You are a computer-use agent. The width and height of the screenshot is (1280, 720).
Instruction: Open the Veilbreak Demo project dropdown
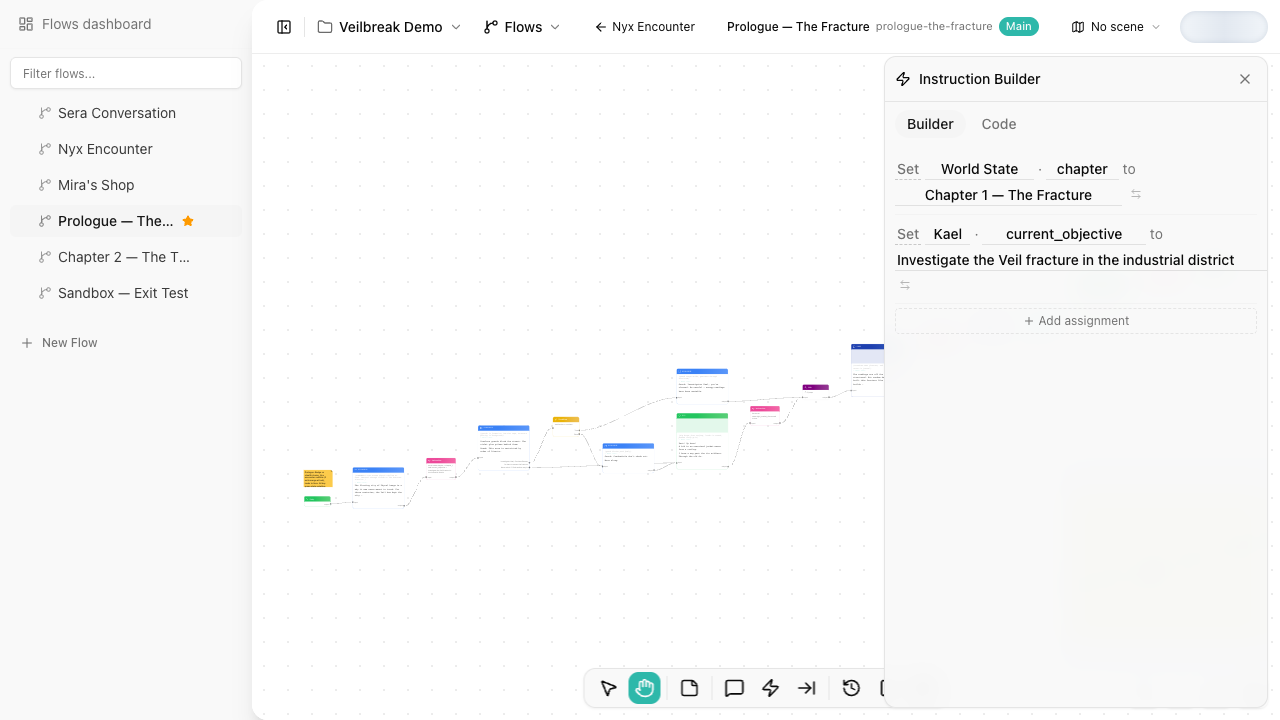pyautogui.click(x=390, y=27)
